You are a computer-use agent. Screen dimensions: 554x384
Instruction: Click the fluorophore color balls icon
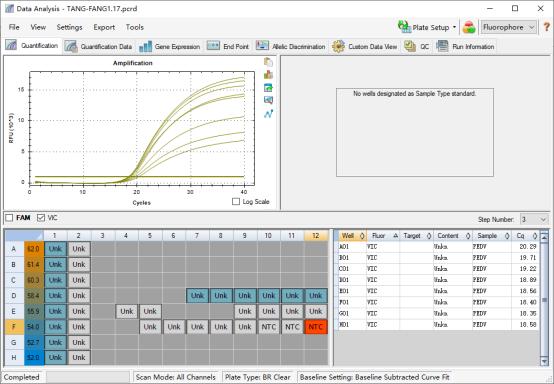point(468,27)
